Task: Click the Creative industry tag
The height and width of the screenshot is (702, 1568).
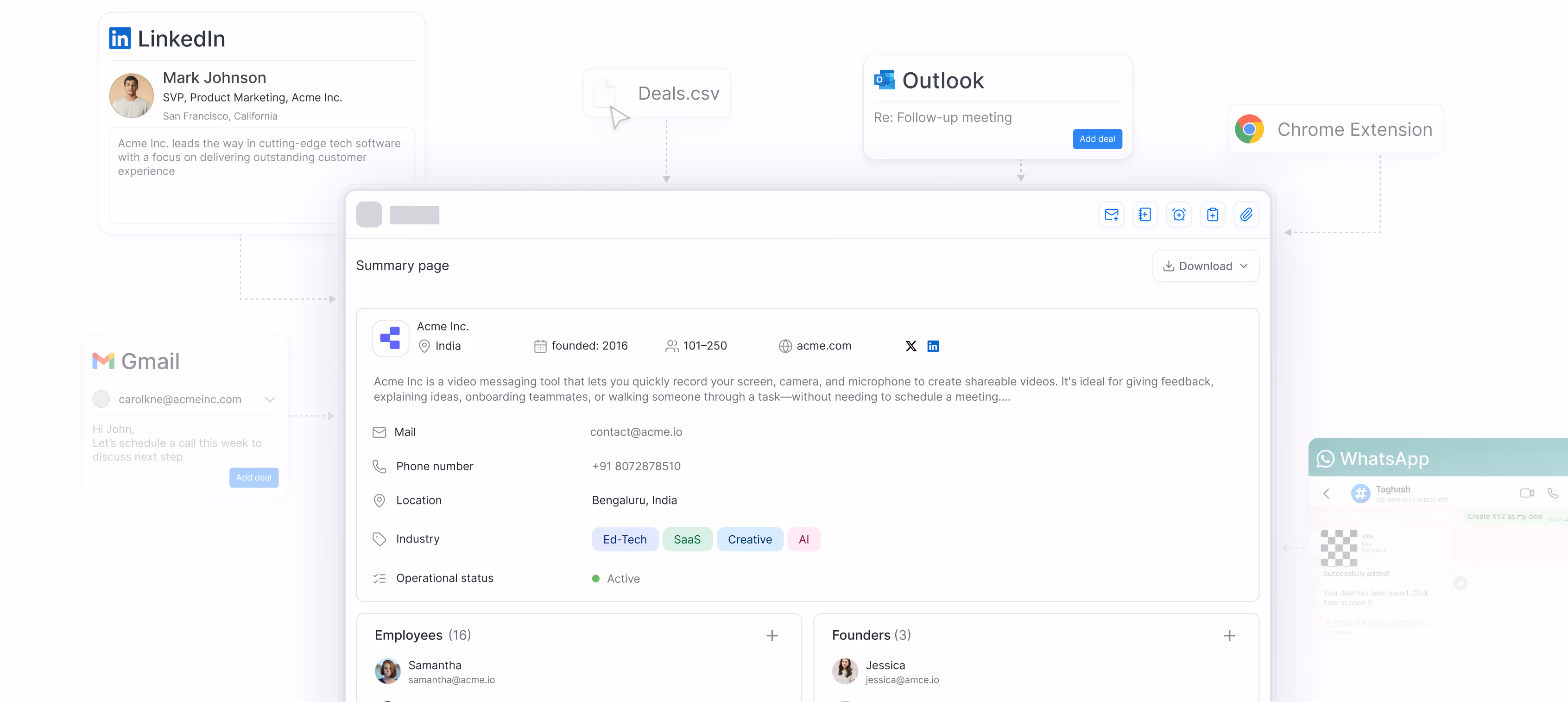Action: click(749, 539)
